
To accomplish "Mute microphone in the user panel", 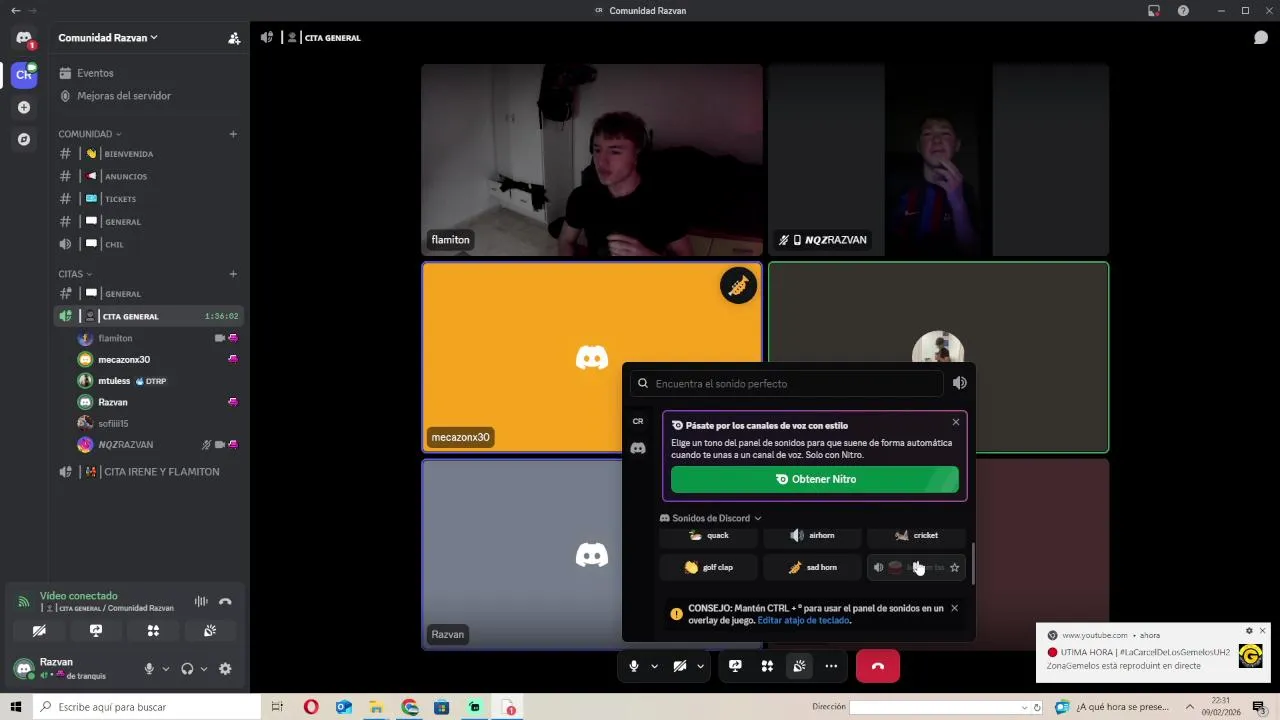I will [149, 669].
